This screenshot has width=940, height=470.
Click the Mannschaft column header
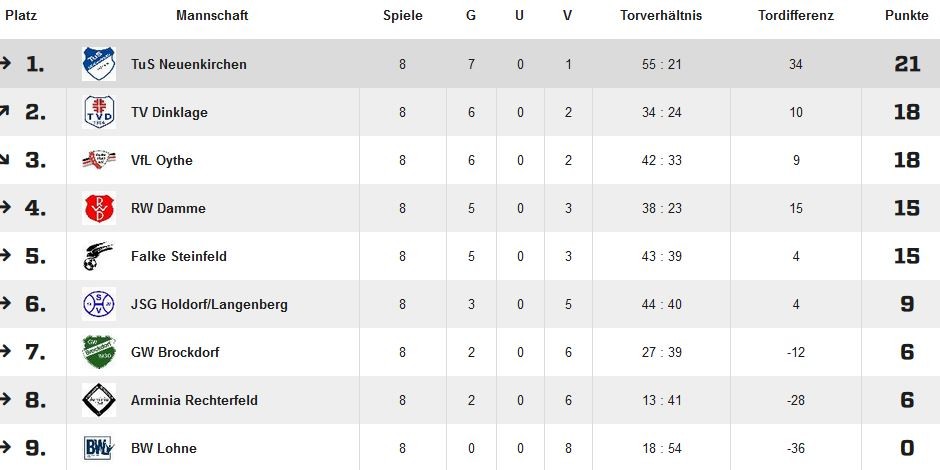212,16
